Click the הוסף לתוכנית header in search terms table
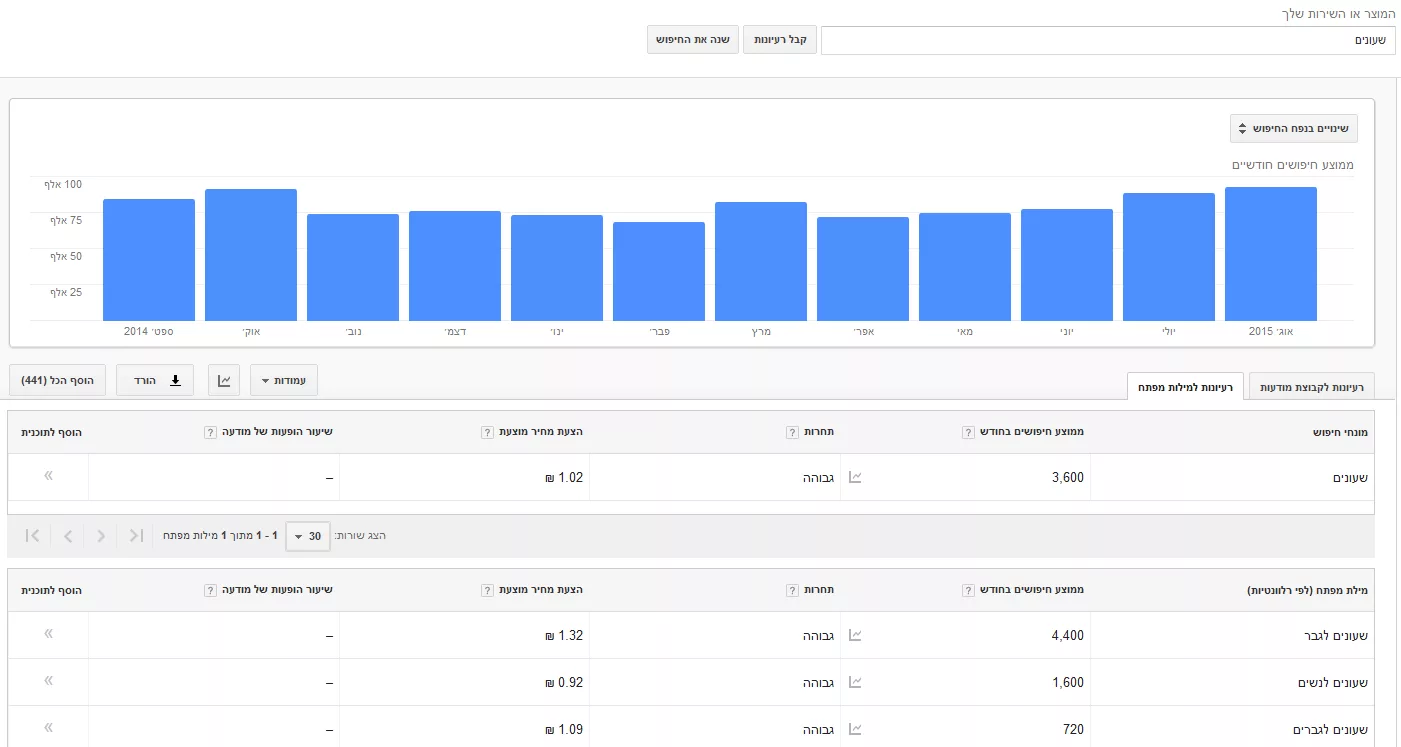This screenshot has width=1401, height=747. [51, 432]
